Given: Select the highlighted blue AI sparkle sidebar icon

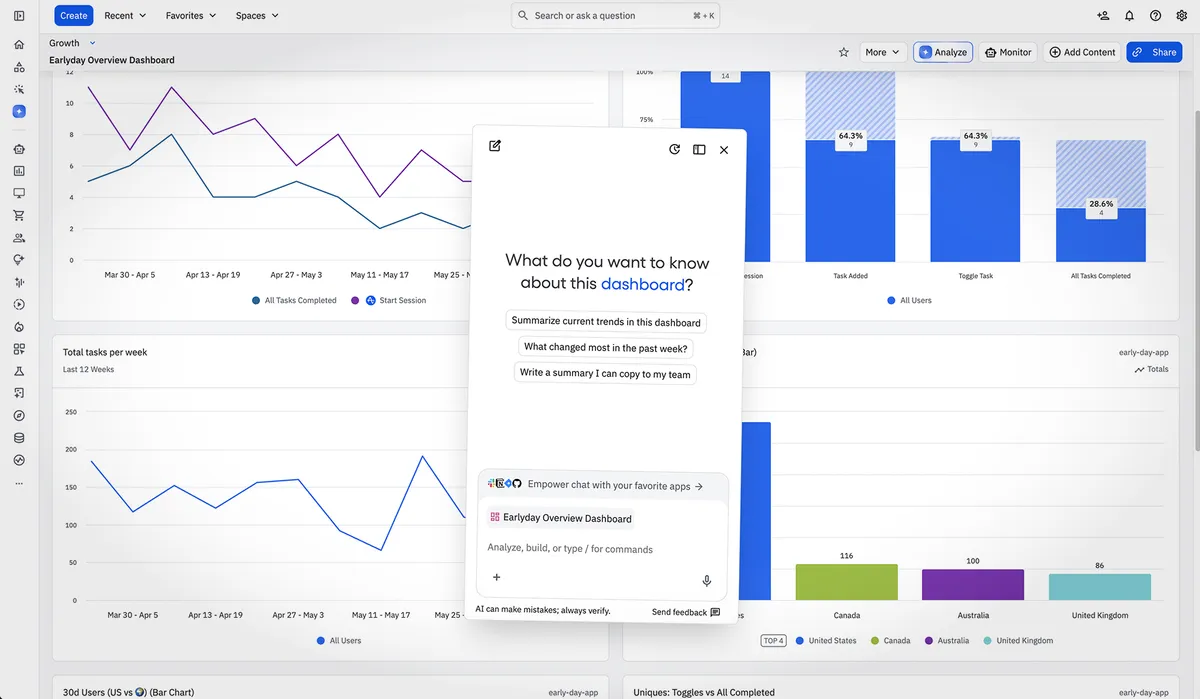Looking at the screenshot, I should click(19, 112).
